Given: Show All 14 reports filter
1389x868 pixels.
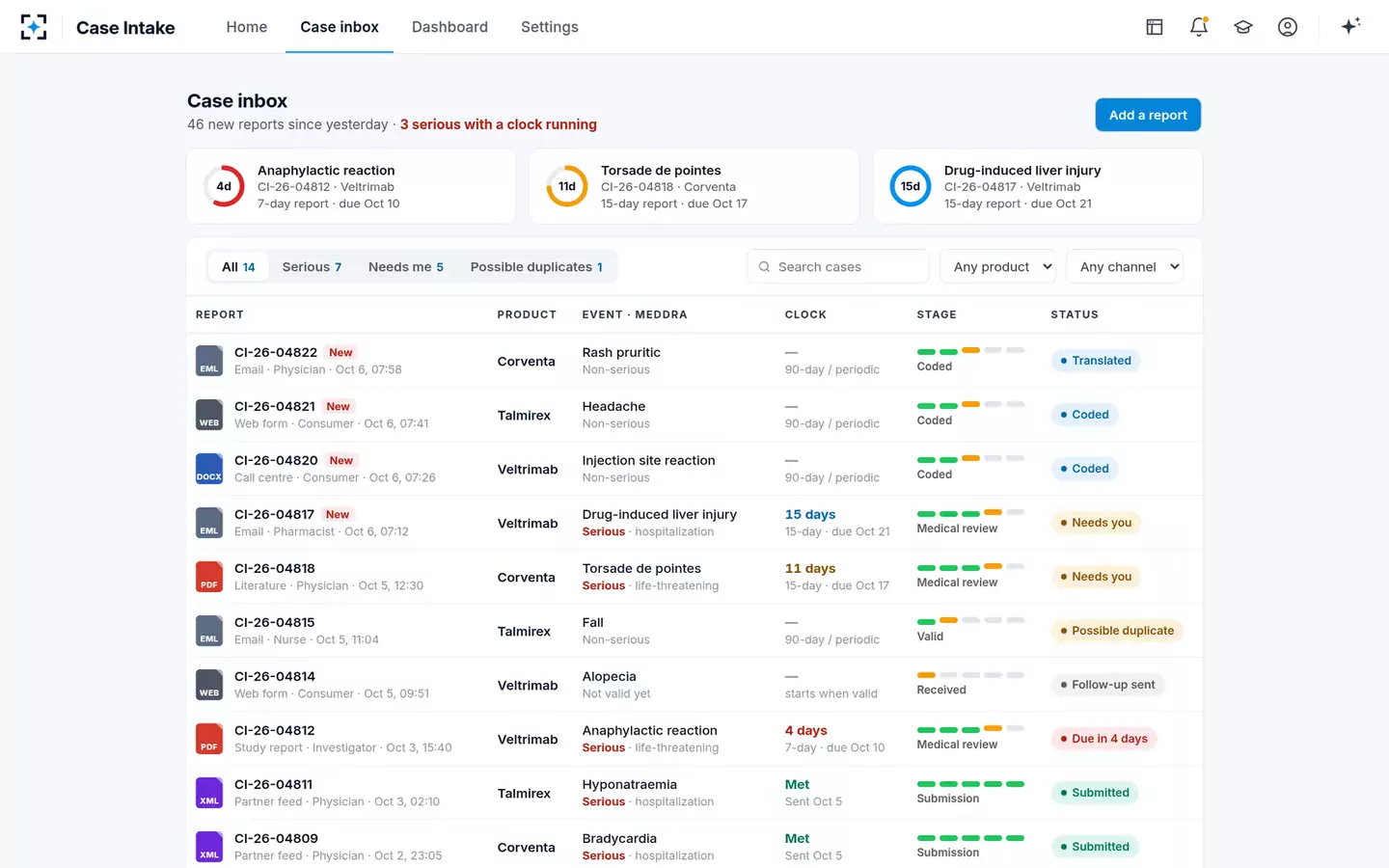Looking at the screenshot, I should click(x=238, y=267).
